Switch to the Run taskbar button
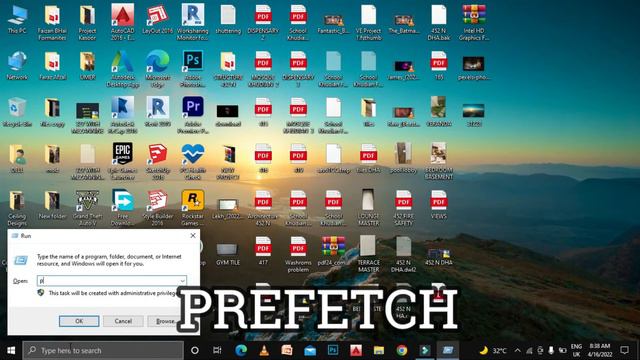The height and width of the screenshot is (360, 640). [x=448, y=350]
